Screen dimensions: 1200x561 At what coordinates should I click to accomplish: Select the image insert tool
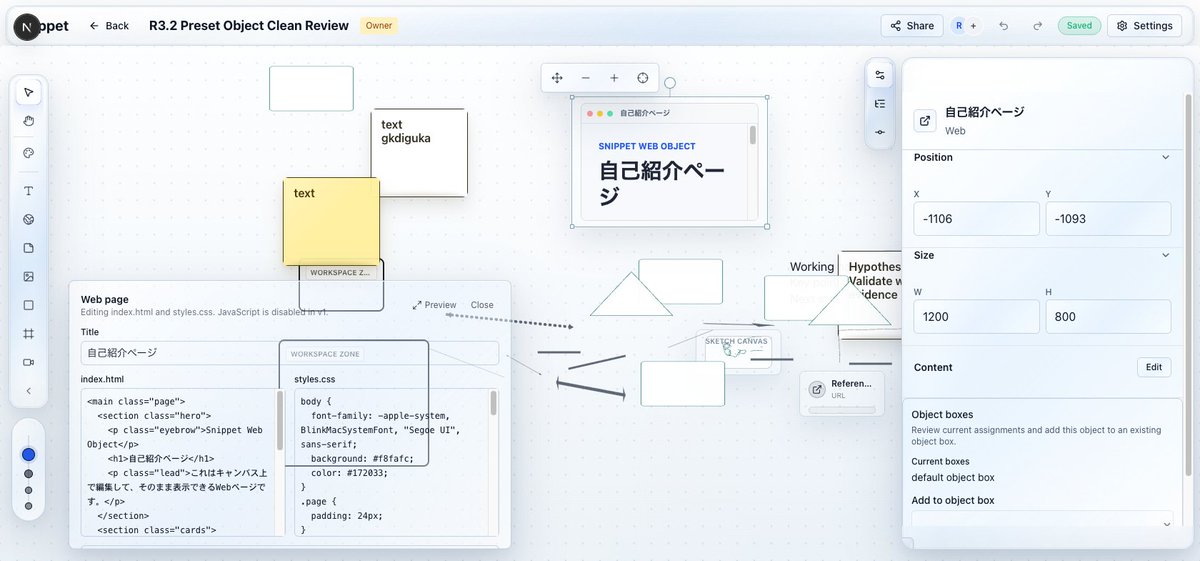[x=28, y=277]
